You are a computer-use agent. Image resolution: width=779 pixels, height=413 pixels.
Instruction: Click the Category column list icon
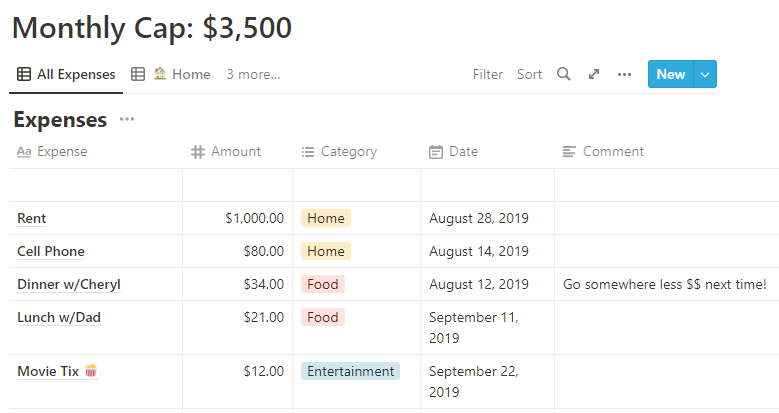pyautogui.click(x=308, y=152)
